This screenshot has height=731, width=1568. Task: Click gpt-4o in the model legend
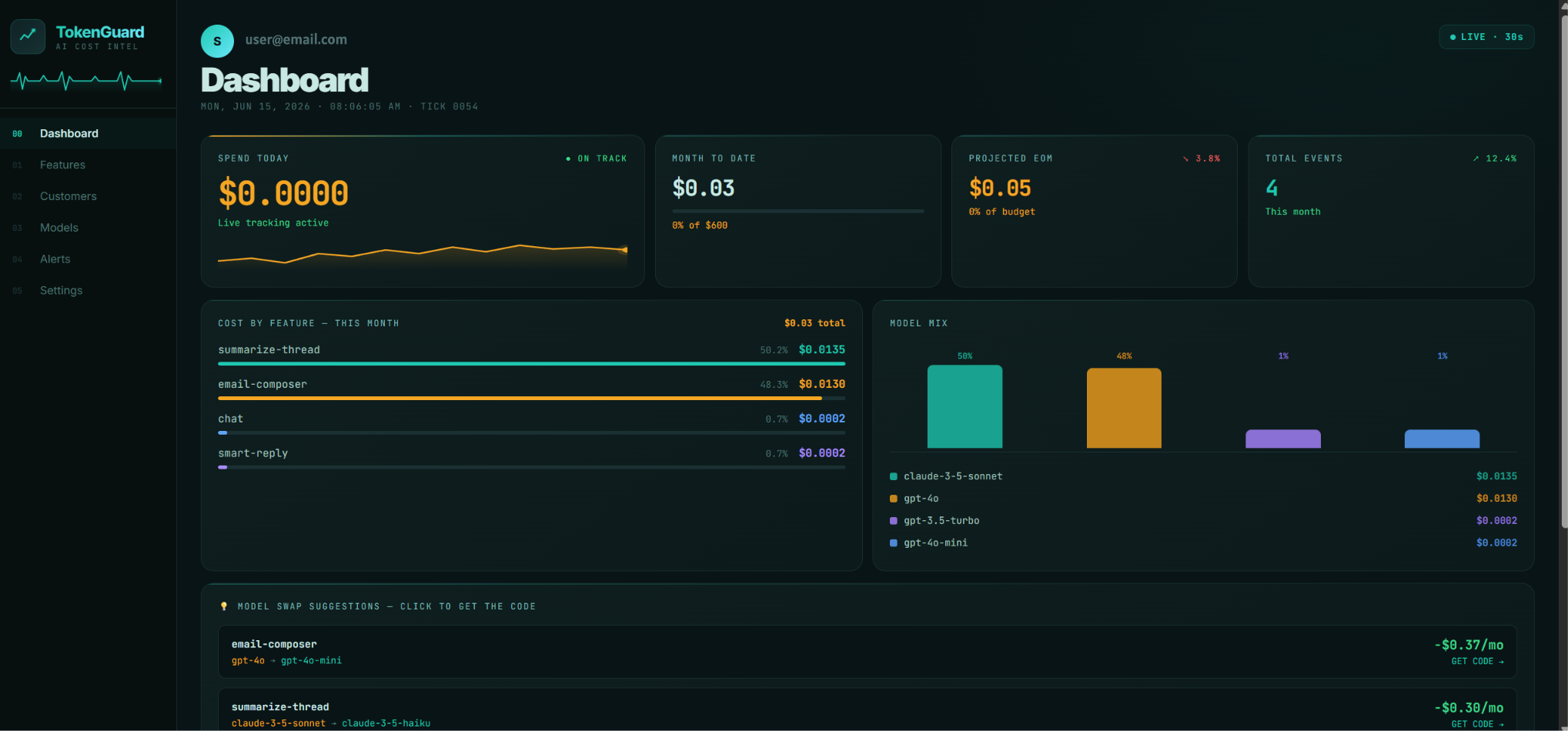(921, 499)
